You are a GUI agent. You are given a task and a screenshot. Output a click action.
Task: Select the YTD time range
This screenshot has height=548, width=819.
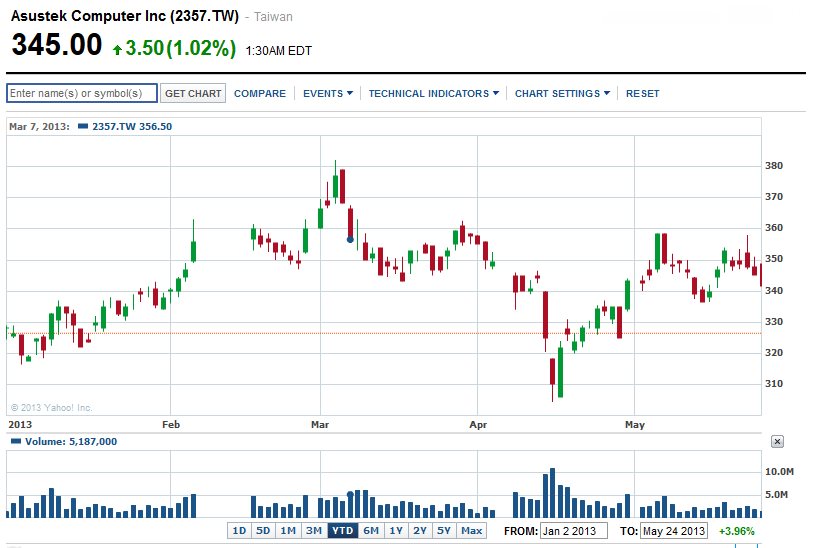pos(343,531)
